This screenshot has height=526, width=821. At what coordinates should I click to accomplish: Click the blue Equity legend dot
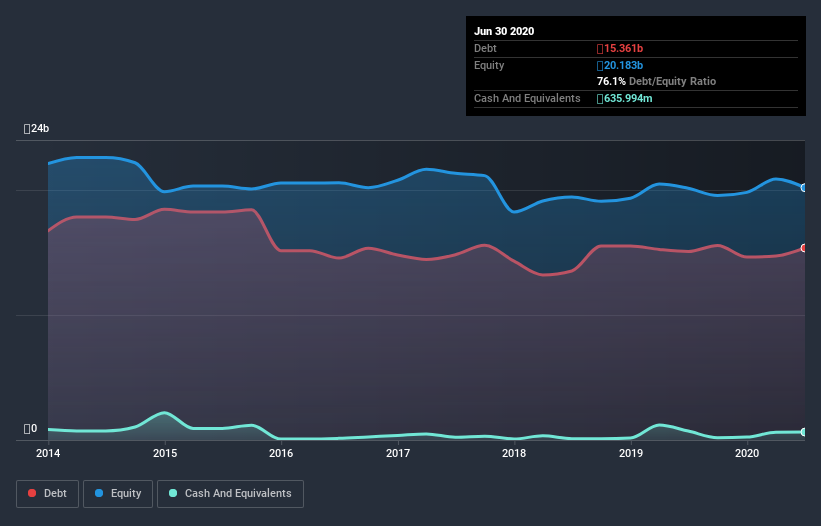tap(99, 493)
